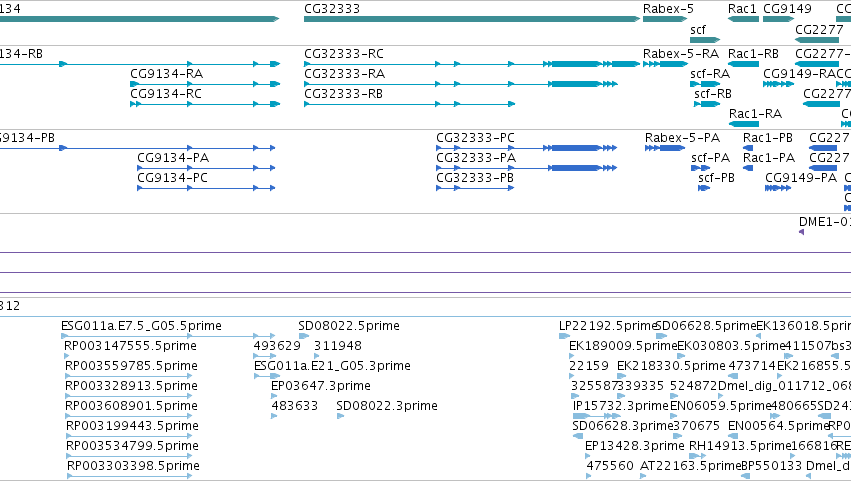Click protein label Rac1-PB
This screenshot has height=481, width=851.
tap(767, 138)
